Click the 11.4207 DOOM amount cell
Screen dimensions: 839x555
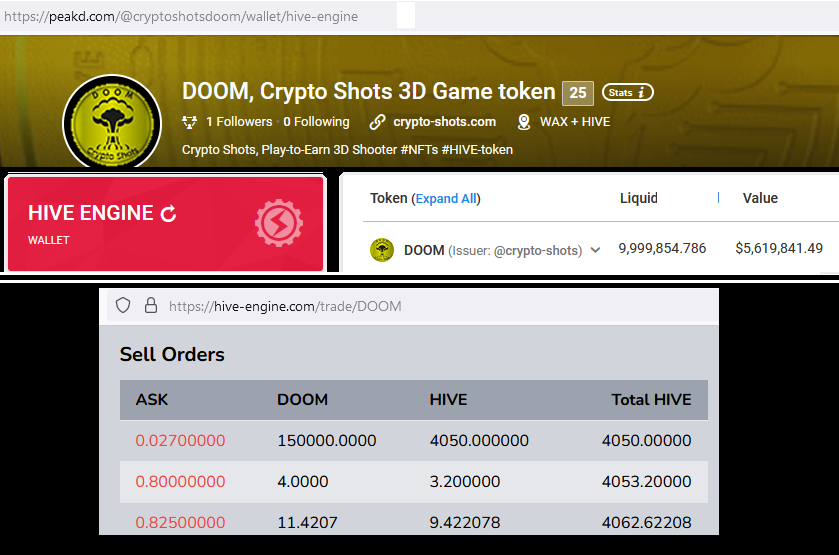coord(307,522)
